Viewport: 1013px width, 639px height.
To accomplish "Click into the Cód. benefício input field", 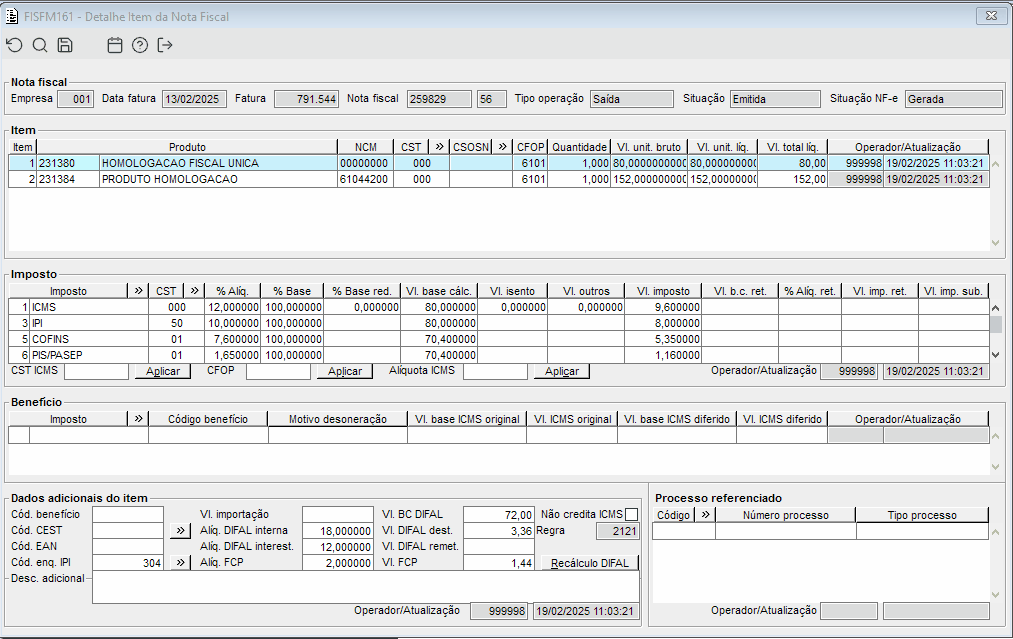I will pos(128,514).
